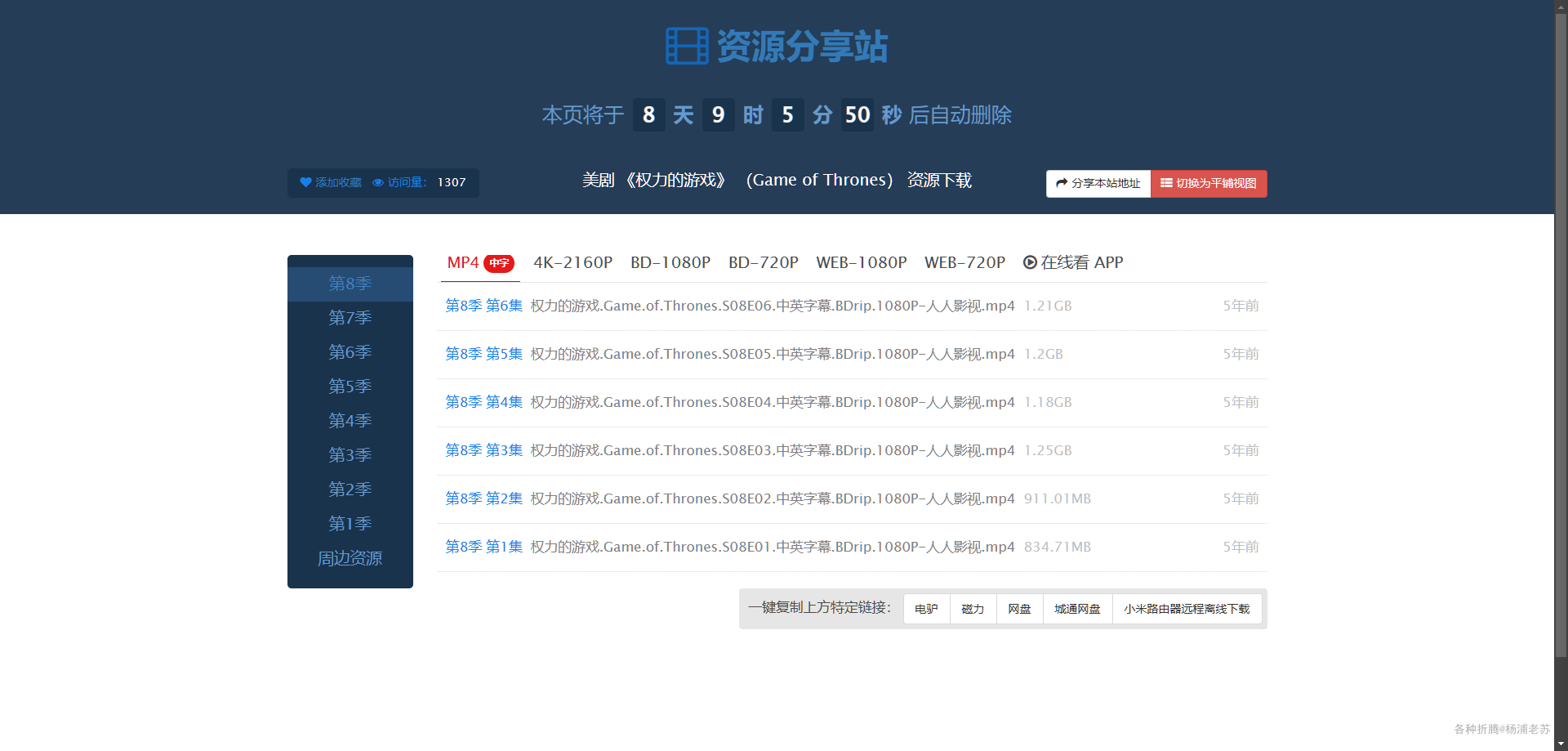Click the 1.21GB file size
This screenshot has width=1568, height=751.
point(1048,306)
